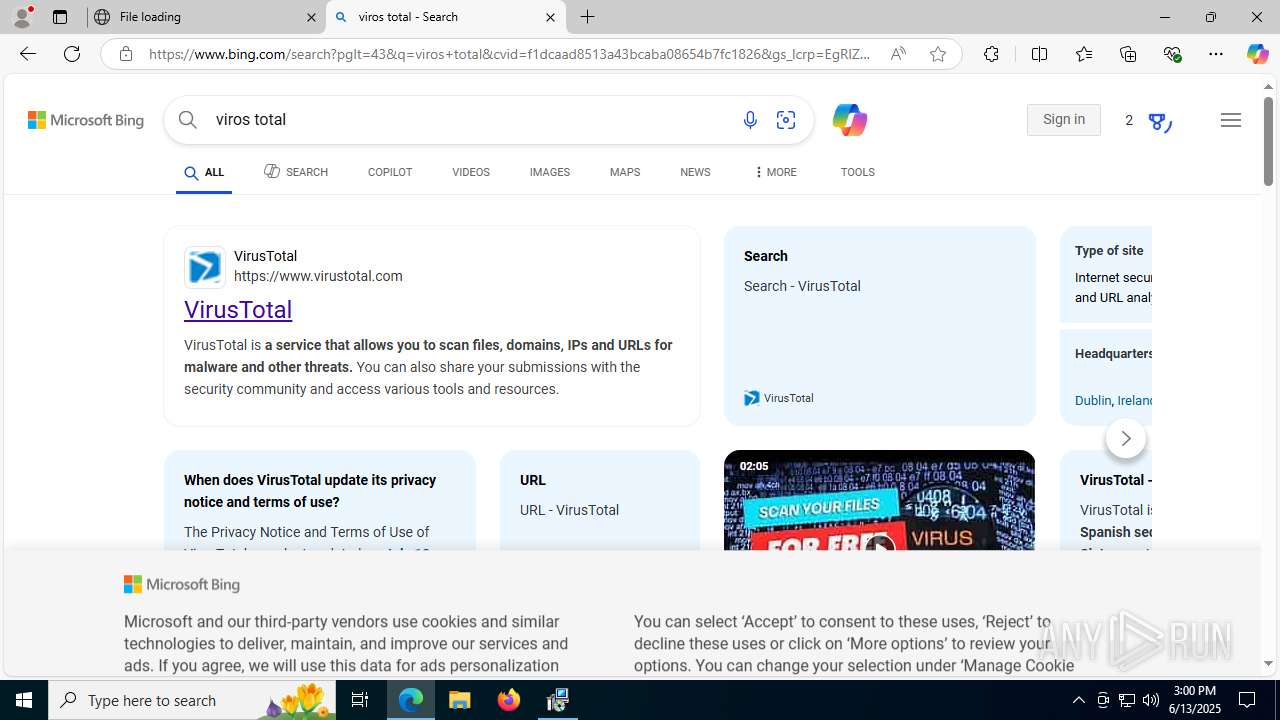This screenshot has width=1280, height=720.
Task: Play the 'Scan your files' video thumbnail
Action: point(879,500)
